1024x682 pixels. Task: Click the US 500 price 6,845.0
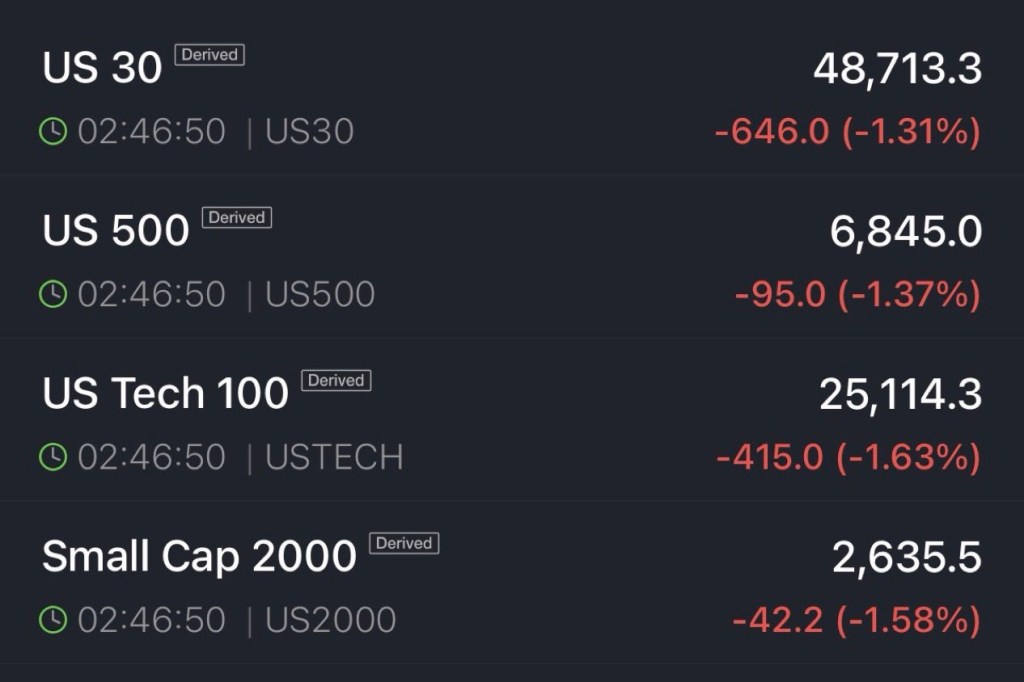[905, 232]
